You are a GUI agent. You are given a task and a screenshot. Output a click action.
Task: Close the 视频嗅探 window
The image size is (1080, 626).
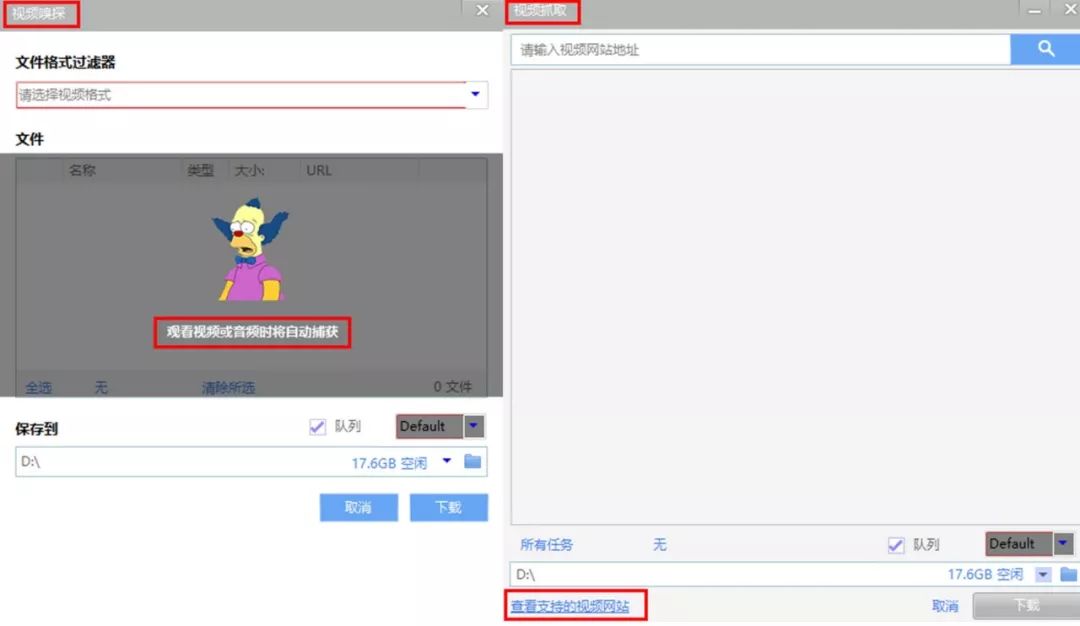(482, 10)
